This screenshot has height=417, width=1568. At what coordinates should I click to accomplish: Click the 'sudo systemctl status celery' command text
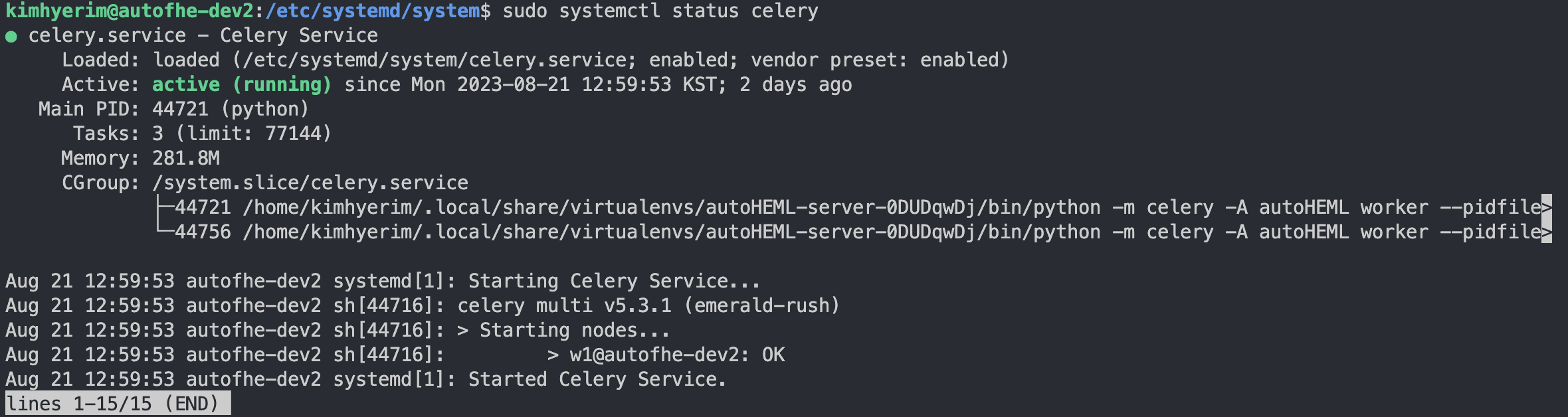coord(660,11)
